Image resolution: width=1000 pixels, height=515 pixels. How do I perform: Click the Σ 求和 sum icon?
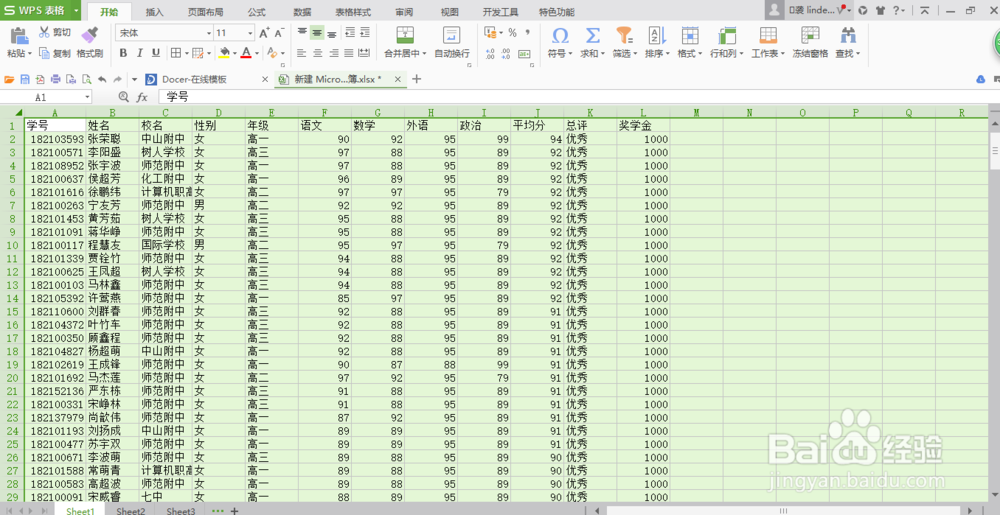[592, 35]
